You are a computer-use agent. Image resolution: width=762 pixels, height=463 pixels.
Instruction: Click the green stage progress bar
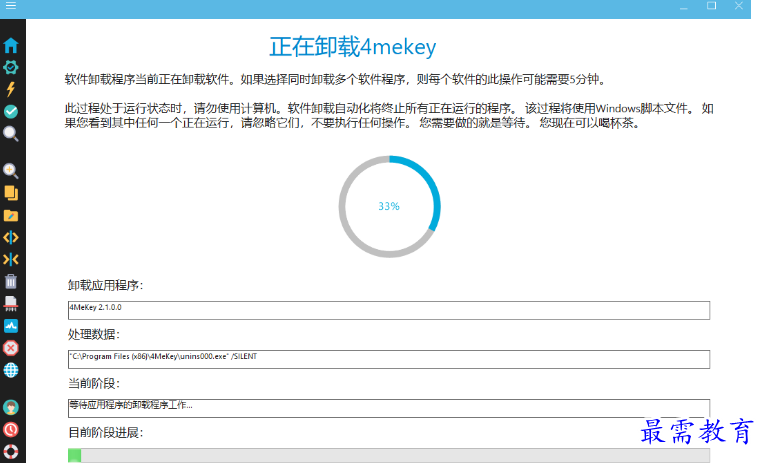[x=389, y=455]
